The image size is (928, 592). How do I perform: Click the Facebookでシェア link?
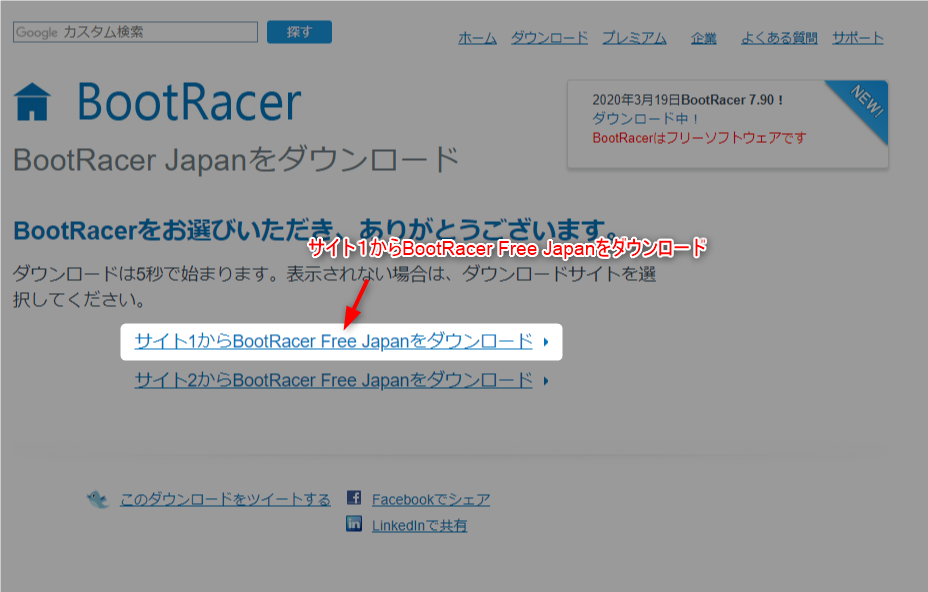(431, 500)
